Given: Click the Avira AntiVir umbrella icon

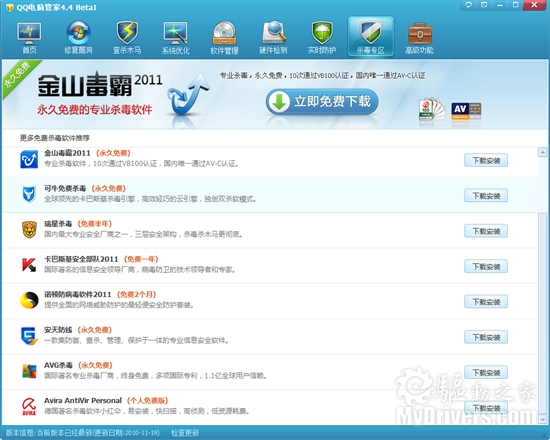Looking at the screenshot, I should coord(29,407).
